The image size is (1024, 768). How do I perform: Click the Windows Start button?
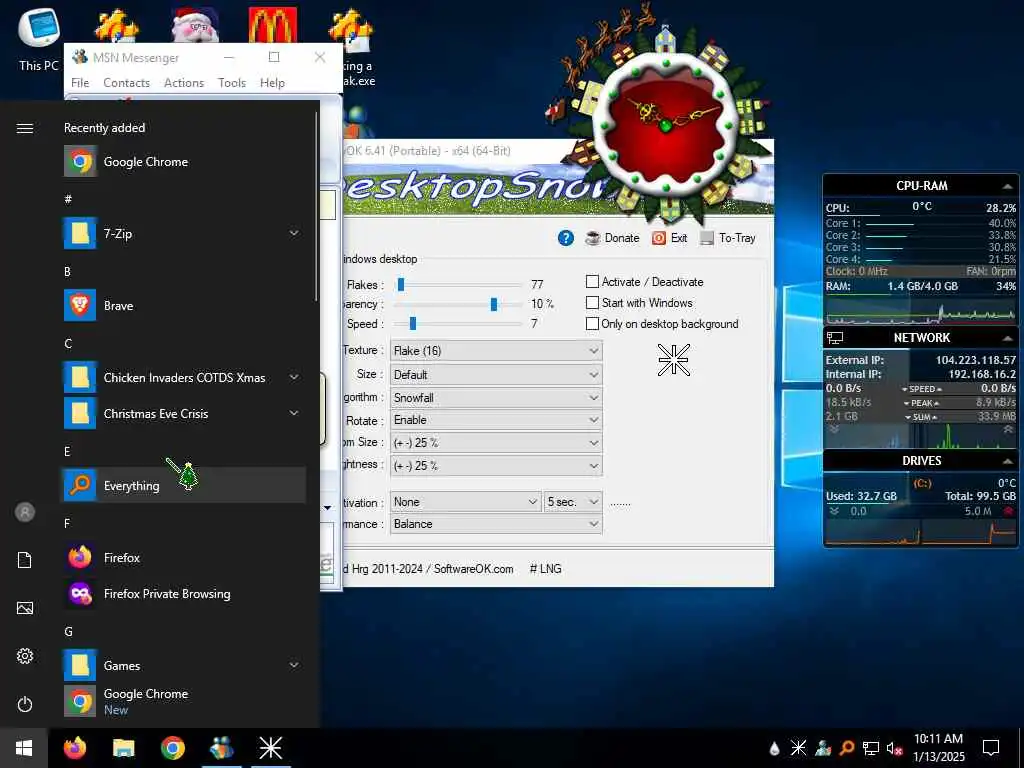click(x=24, y=748)
